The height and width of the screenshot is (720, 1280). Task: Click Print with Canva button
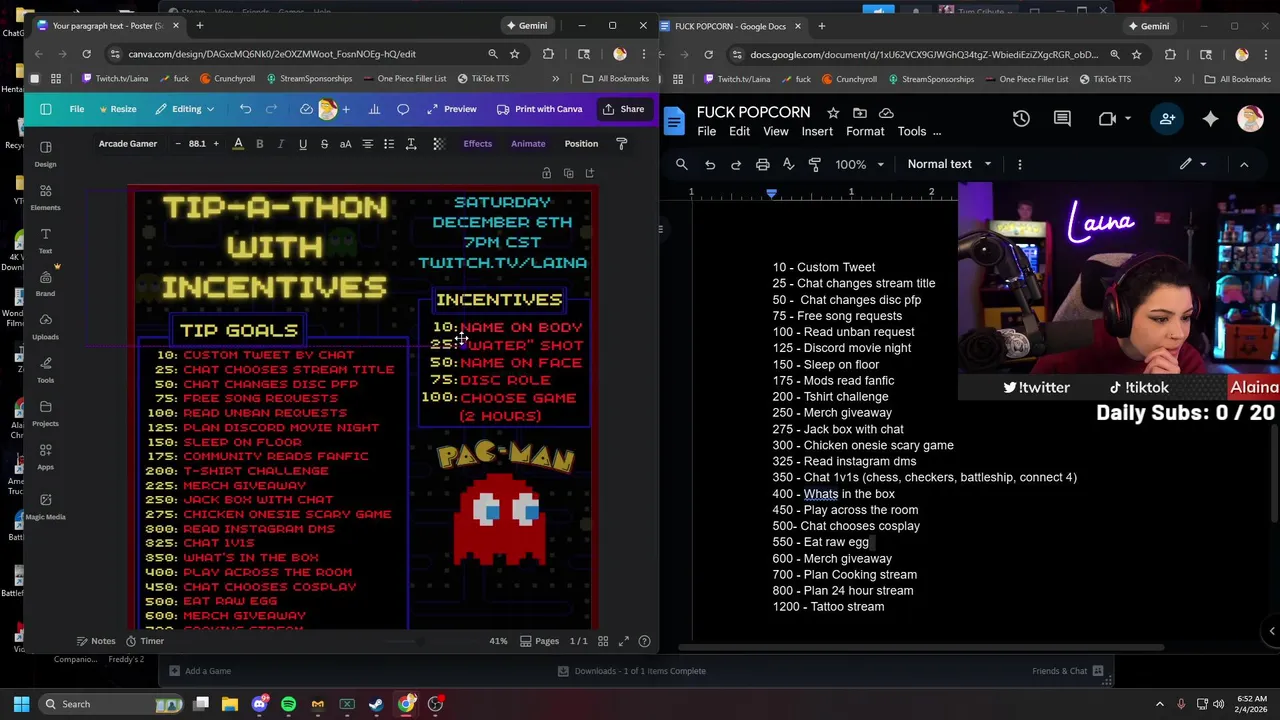(x=539, y=109)
